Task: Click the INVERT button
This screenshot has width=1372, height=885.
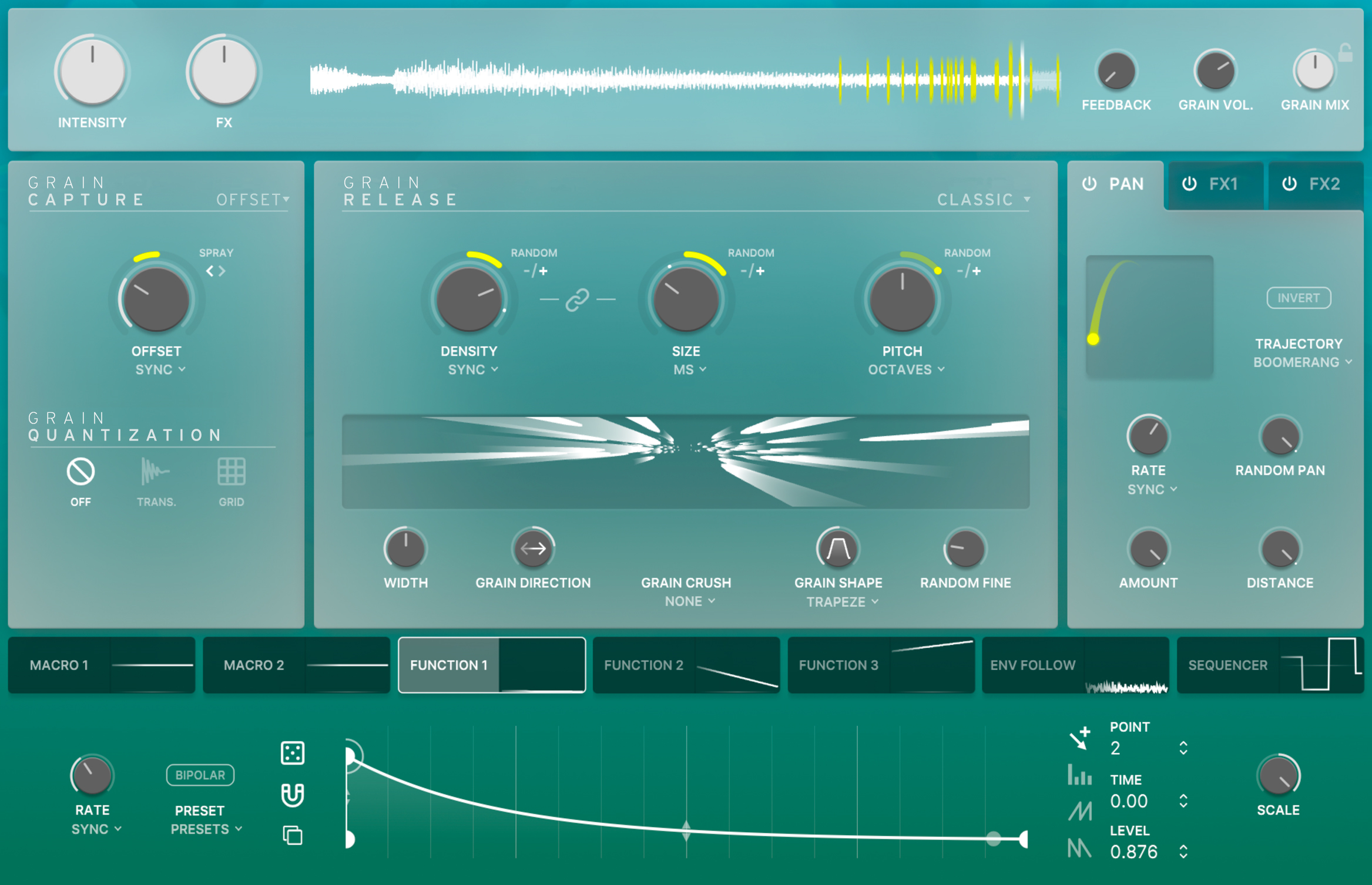Action: 1299,298
